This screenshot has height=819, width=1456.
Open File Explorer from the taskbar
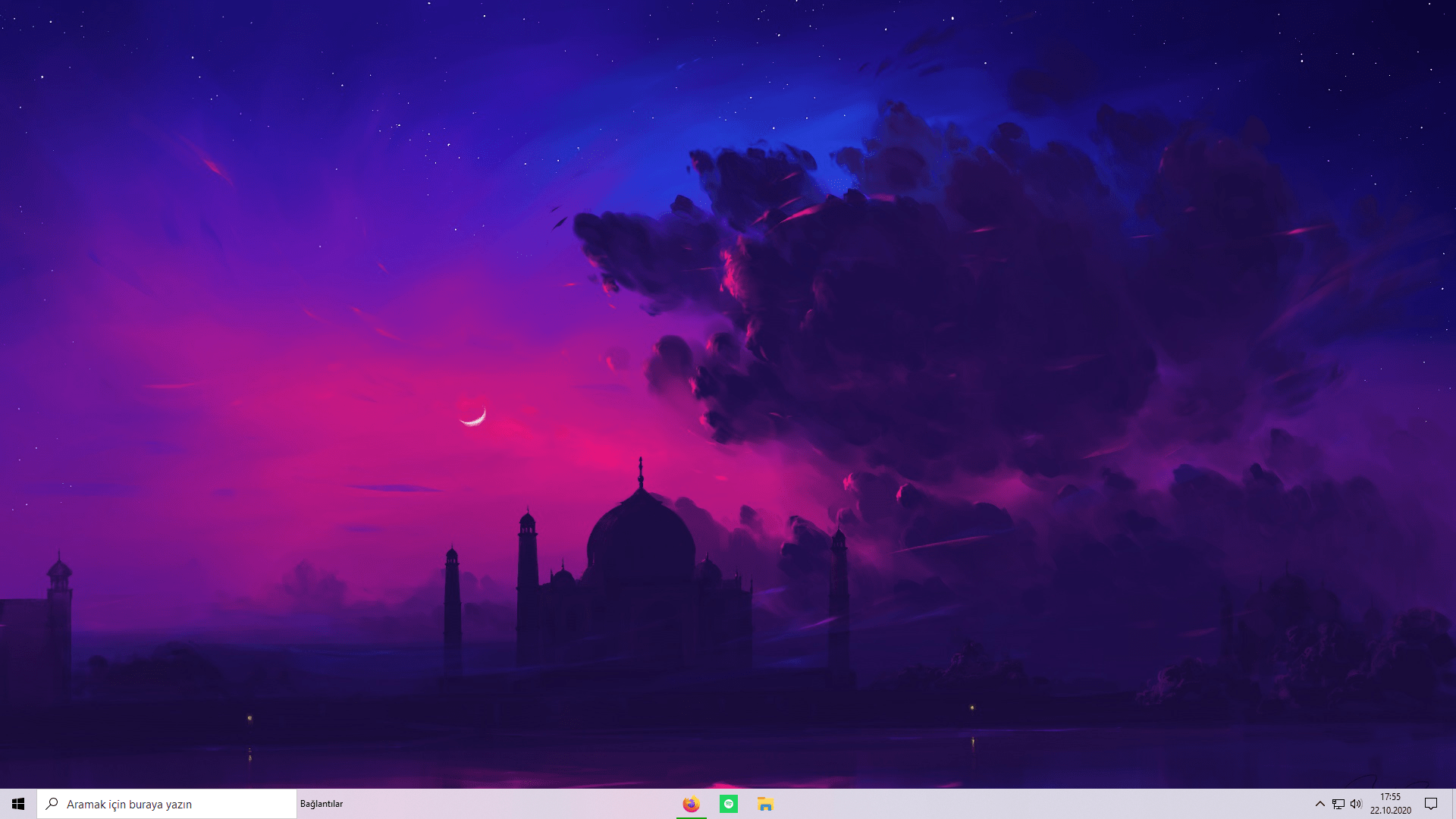tap(765, 804)
